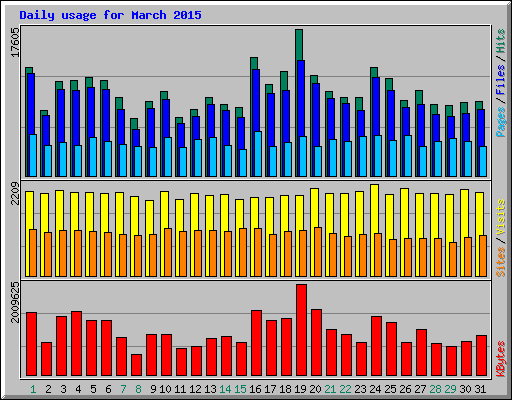Click day label 31 on the axis
Screen dimensions: 512x400
[480, 389]
